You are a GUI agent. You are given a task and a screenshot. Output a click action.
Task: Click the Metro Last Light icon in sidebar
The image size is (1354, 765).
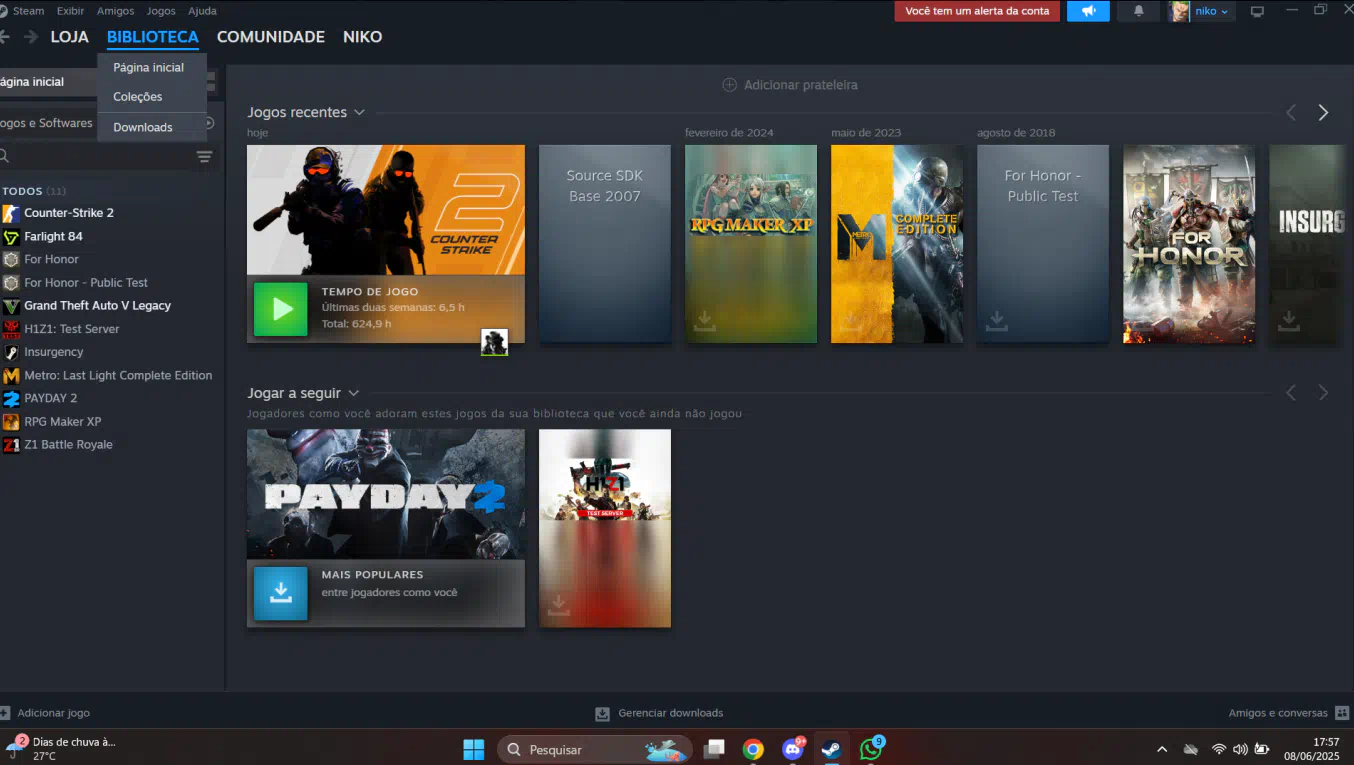click(11, 376)
